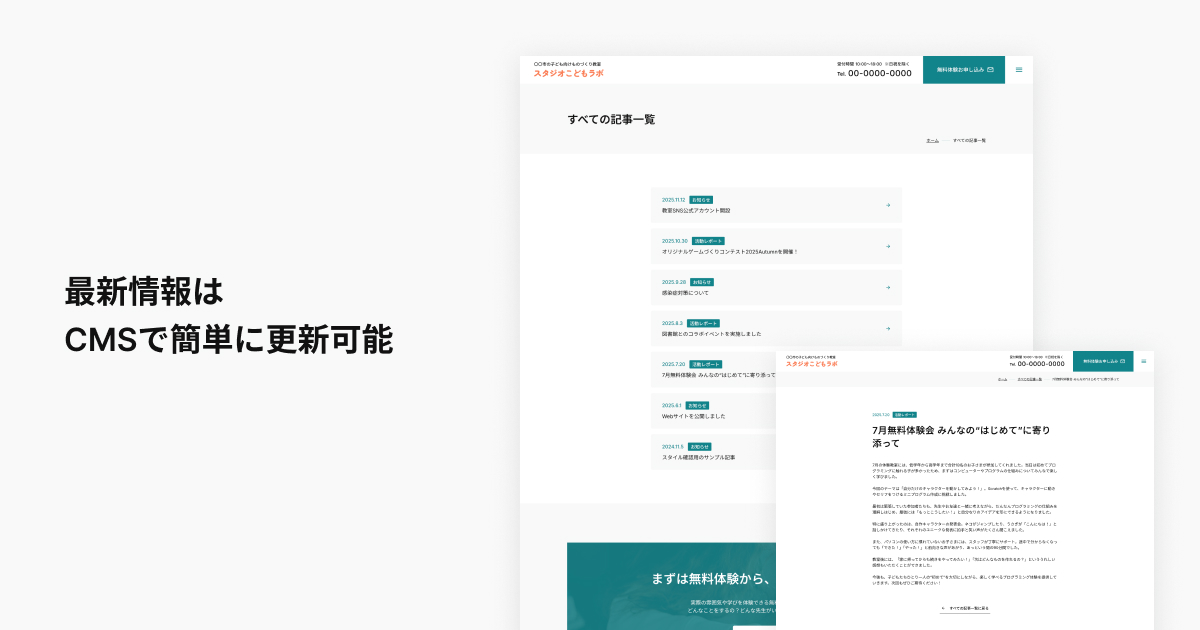Viewport: 1200px width, 630px height.
Task: Click the date 2025.10.30 in the list
Action: point(675,241)
